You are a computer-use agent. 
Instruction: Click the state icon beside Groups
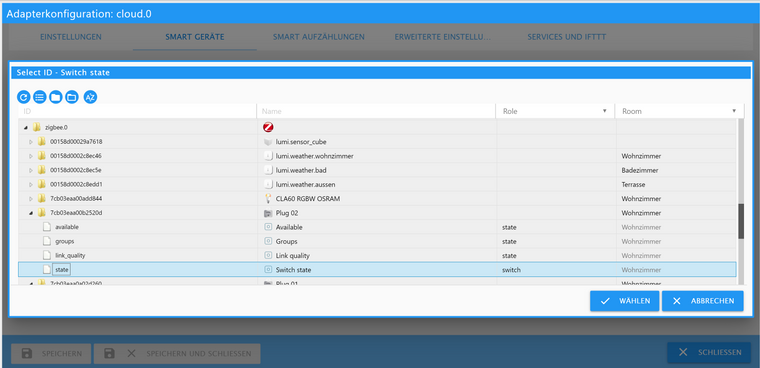[268, 241]
